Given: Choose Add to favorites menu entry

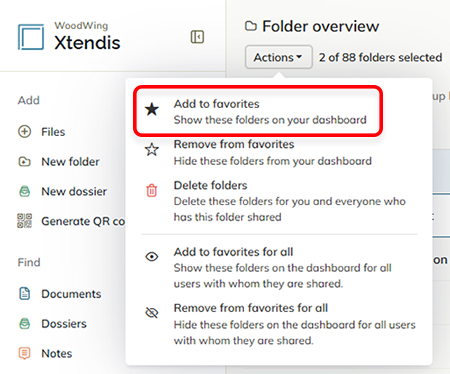Looking at the screenshot, I should click(x=258, y=111).
